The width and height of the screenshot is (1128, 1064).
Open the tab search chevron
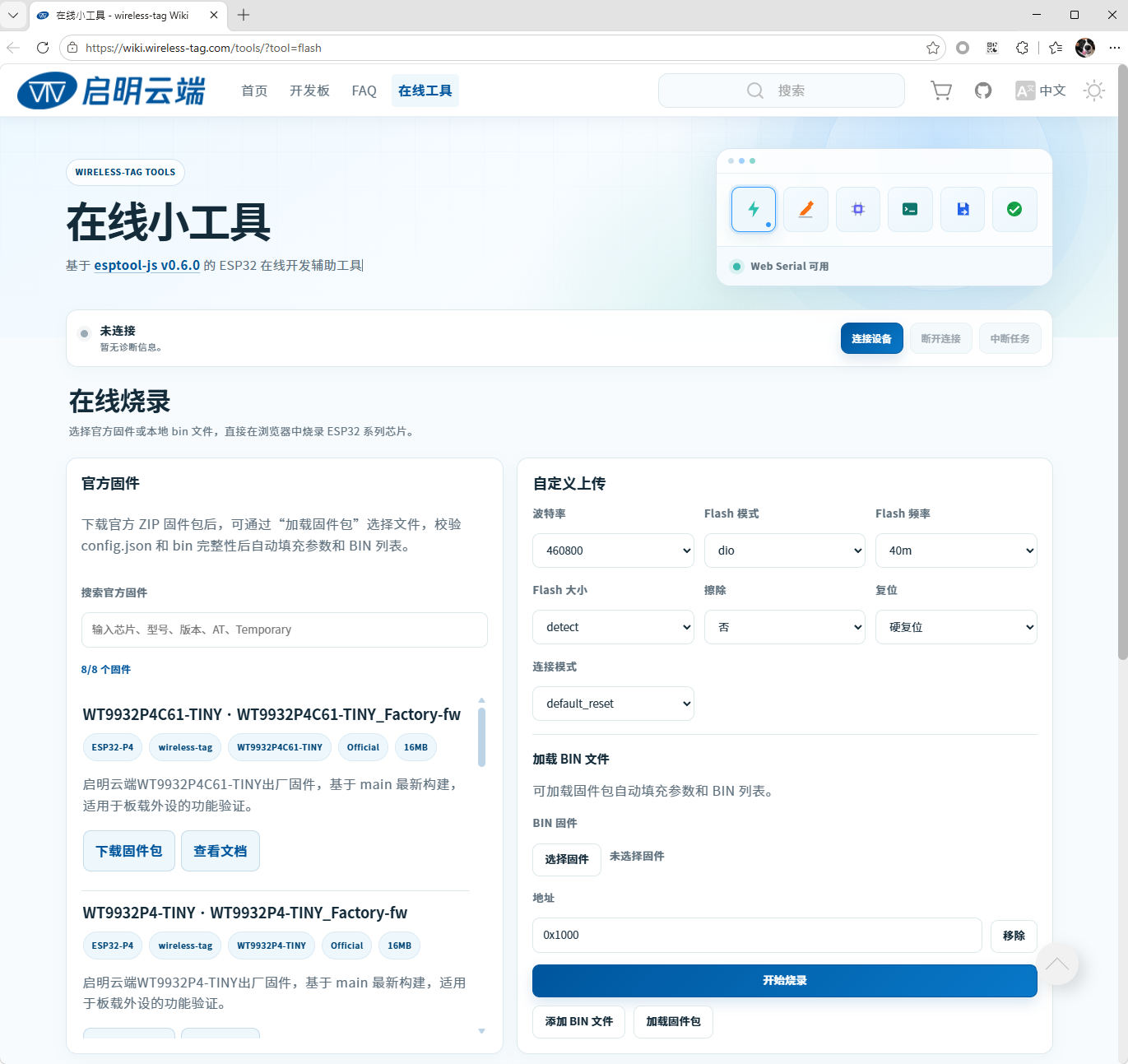tap(13, 15)
